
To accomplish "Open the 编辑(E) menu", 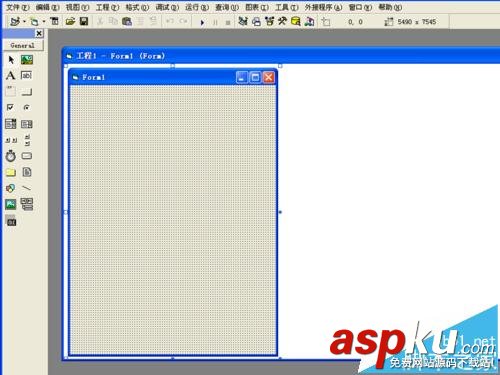I will (x=48, y=7).
